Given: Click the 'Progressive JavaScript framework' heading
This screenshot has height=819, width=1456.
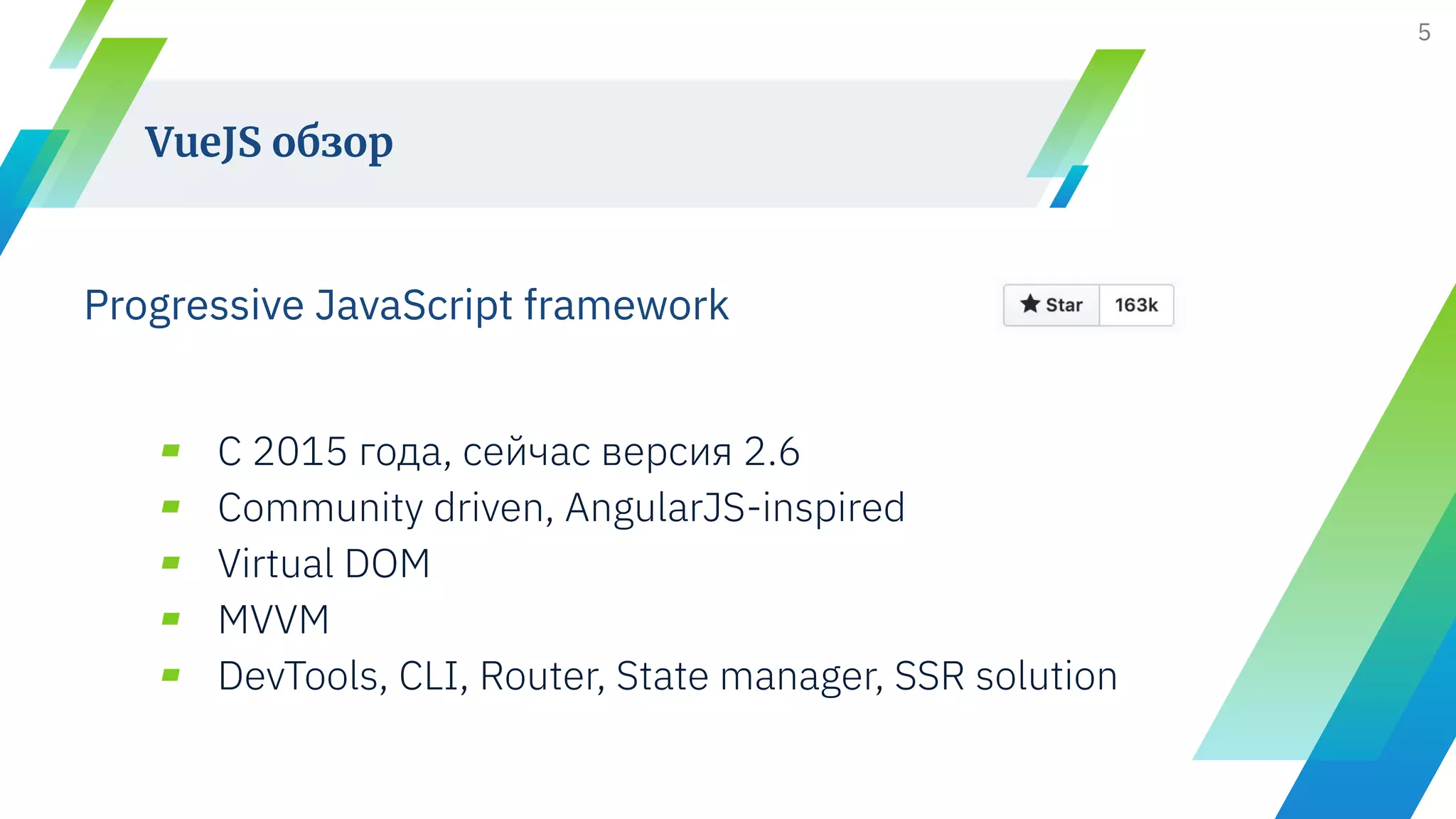Looking at the screenshot, I should point(407,306).
